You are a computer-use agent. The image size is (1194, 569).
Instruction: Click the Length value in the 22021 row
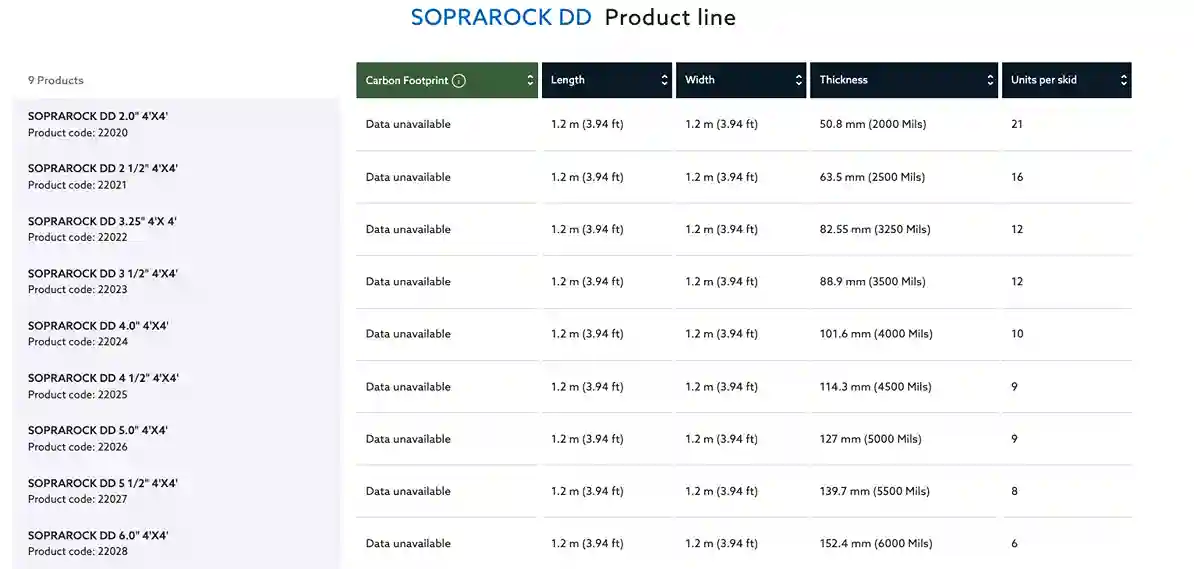(x=587, y=177)
